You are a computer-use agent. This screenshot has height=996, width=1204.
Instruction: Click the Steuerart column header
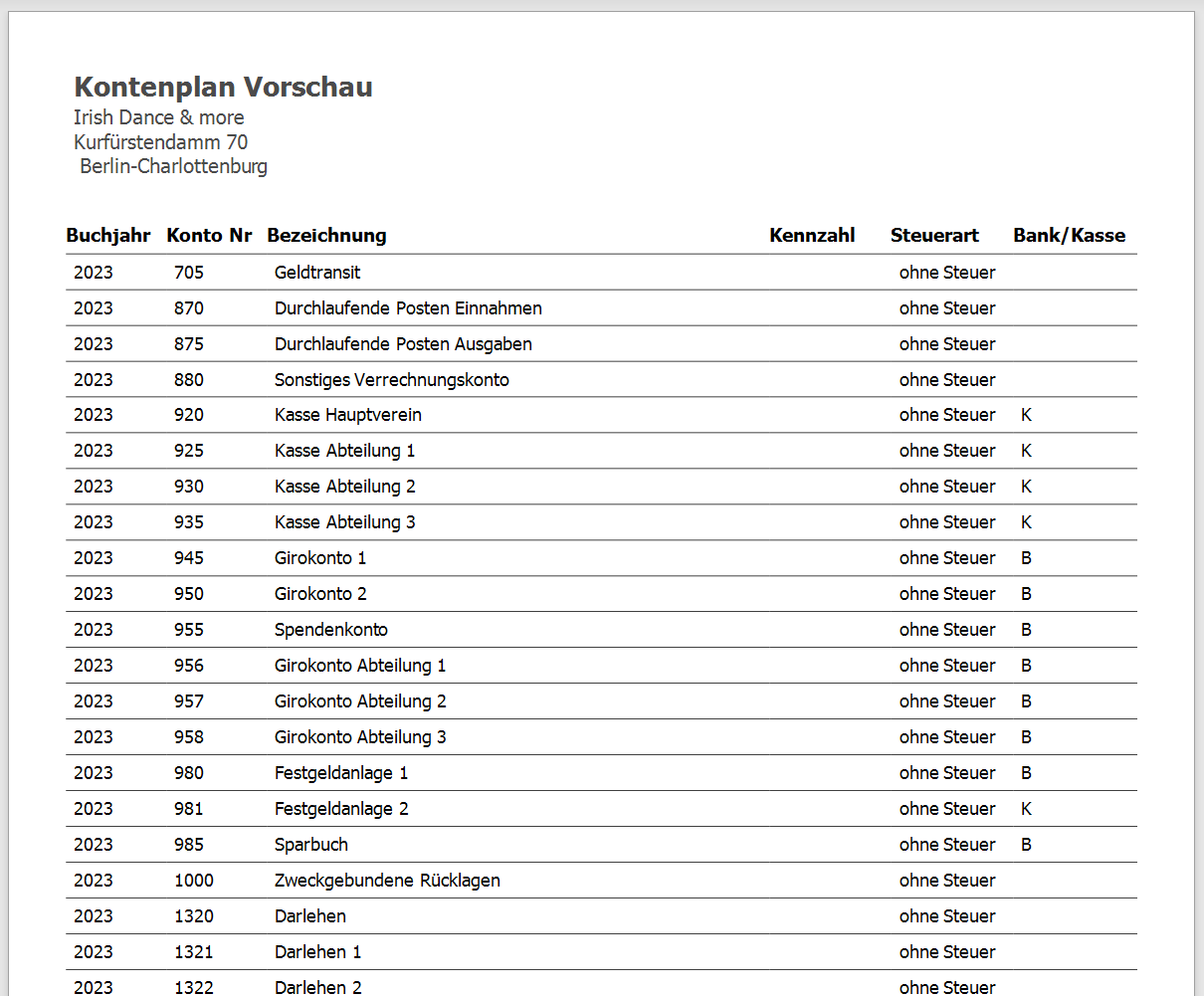coord(934,235)
